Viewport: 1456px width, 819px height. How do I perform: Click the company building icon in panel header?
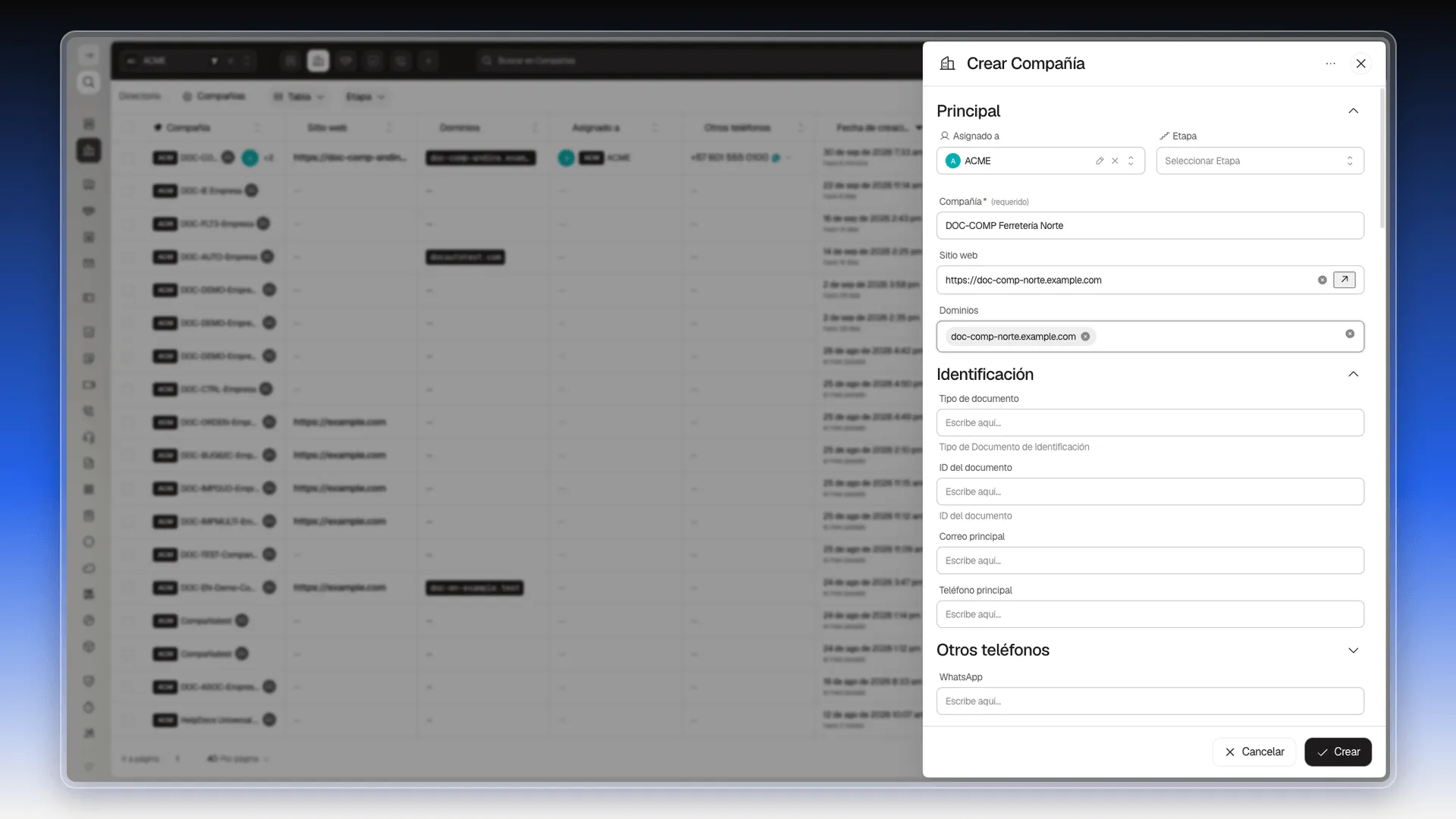[x=947, y=64]
